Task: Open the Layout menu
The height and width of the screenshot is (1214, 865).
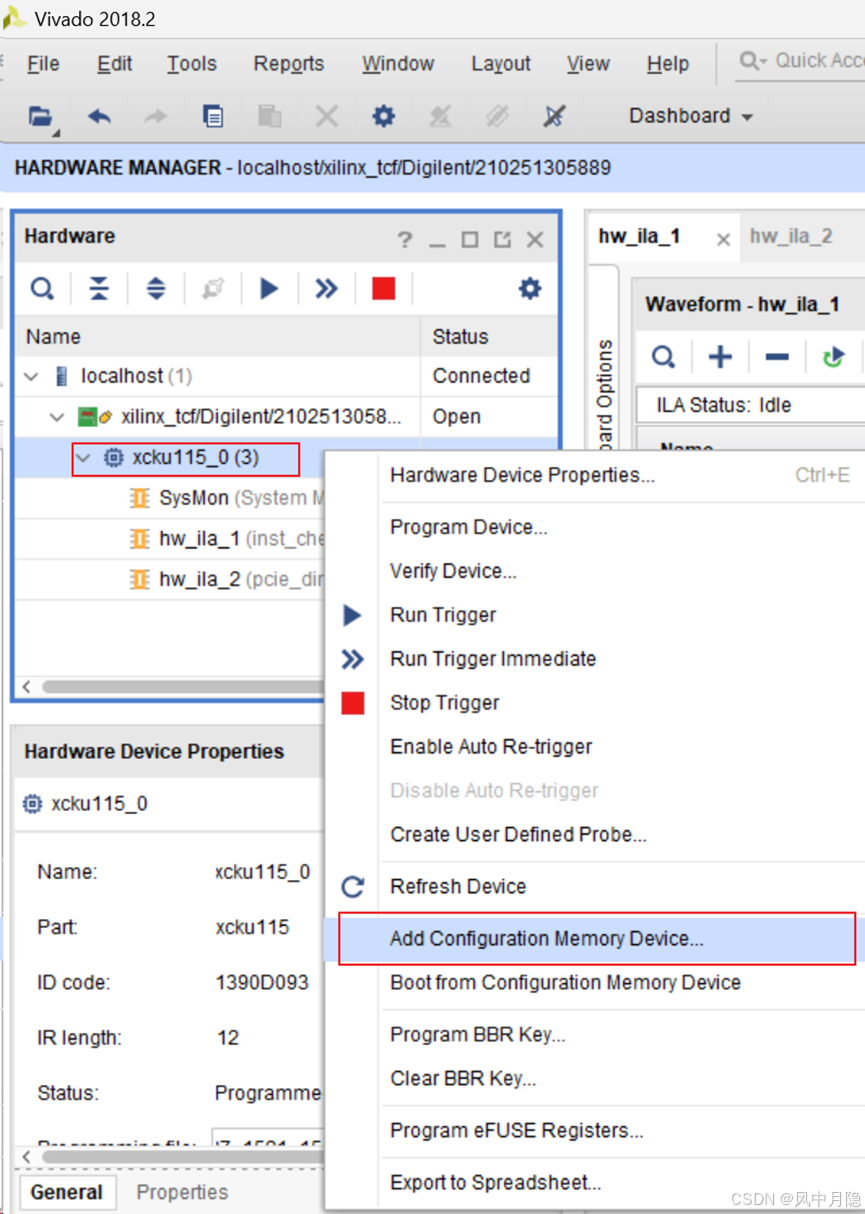Action: [501, 64]
